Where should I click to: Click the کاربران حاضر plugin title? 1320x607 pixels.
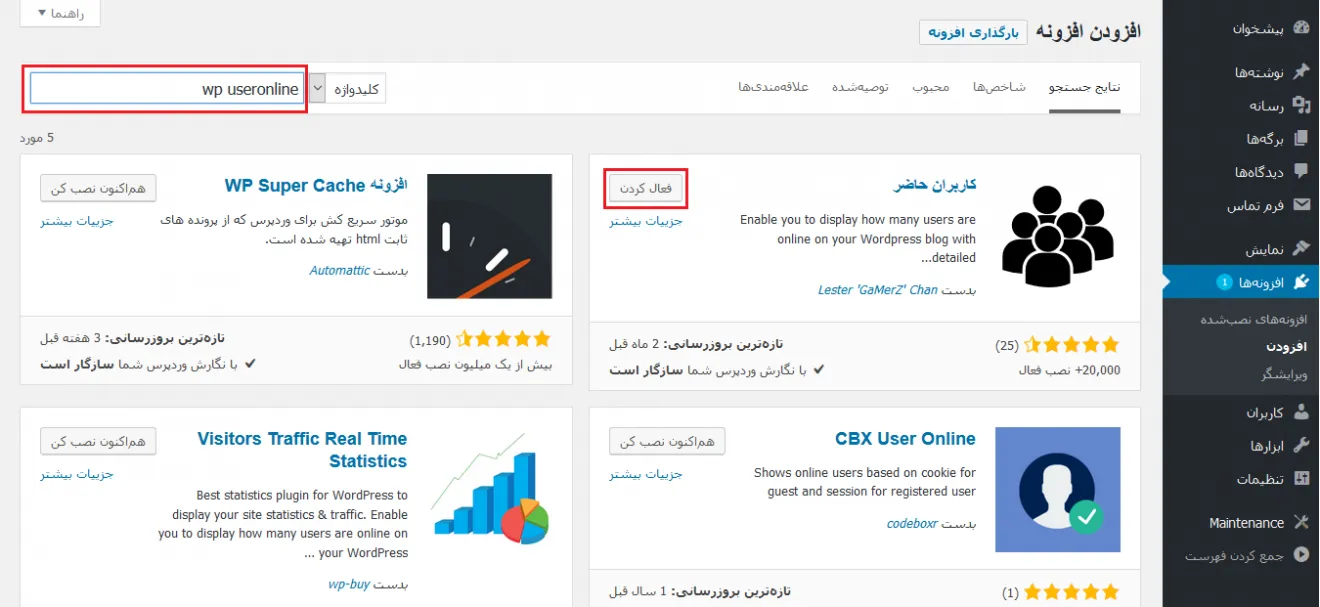(934, 185)
